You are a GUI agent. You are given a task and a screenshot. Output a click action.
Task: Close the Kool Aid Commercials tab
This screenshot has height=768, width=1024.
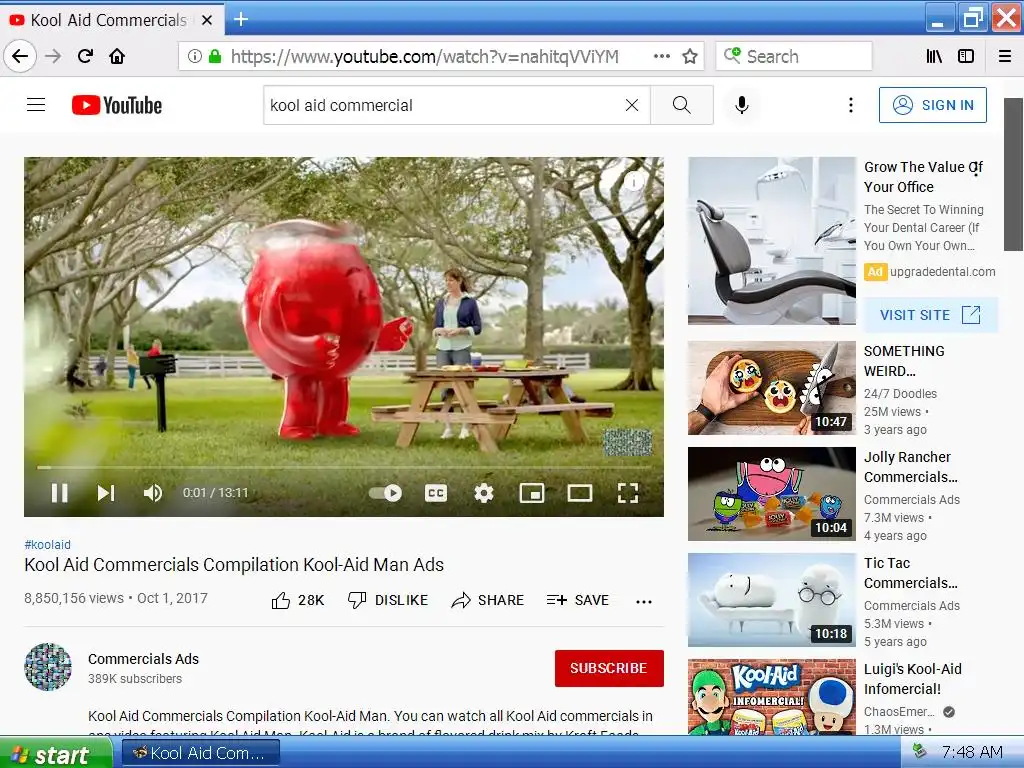point(206,20)
